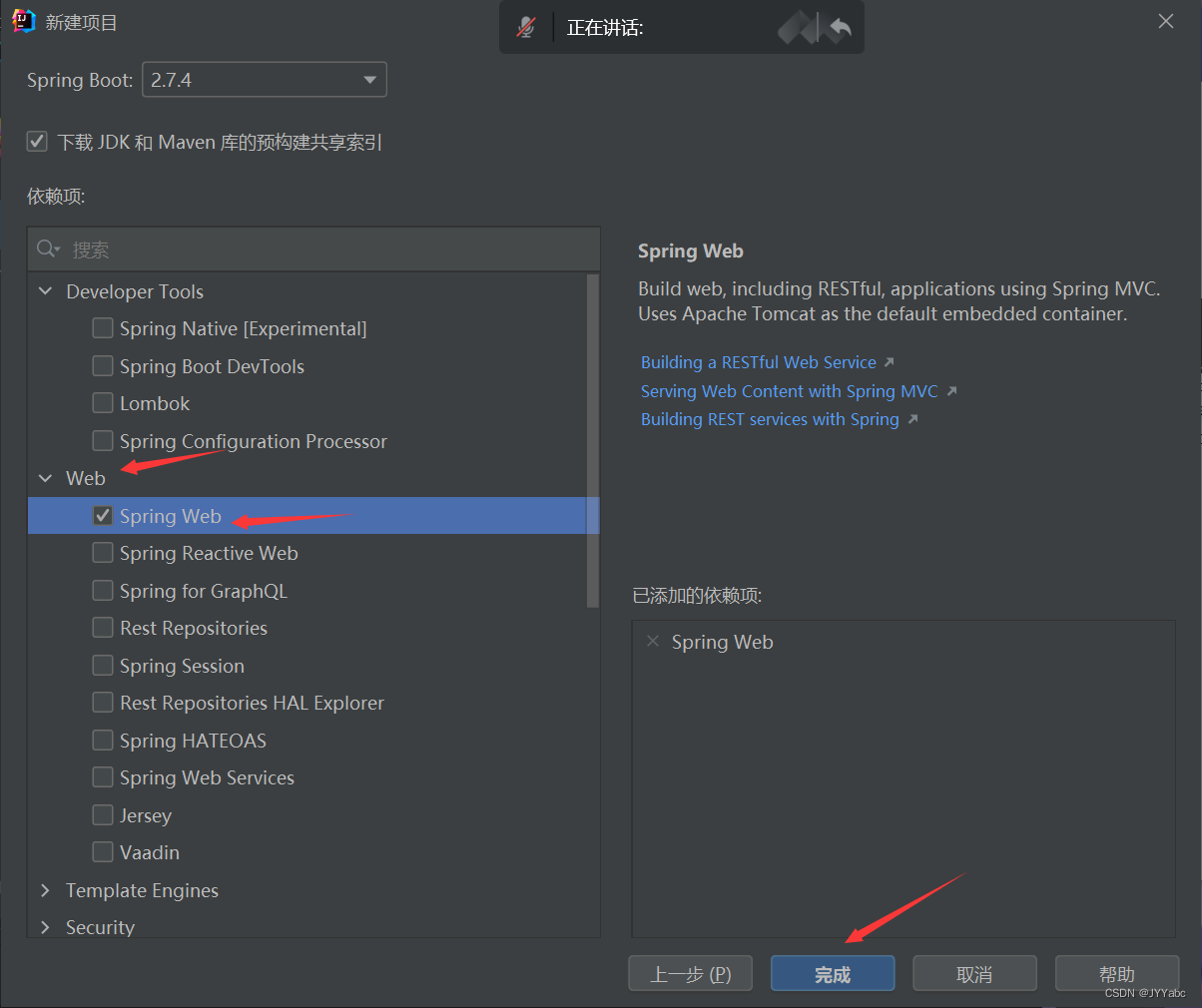The height and width of the screenshot is (1008, 1202).
Task: Expand the Security group
Action: coord(45,927)
